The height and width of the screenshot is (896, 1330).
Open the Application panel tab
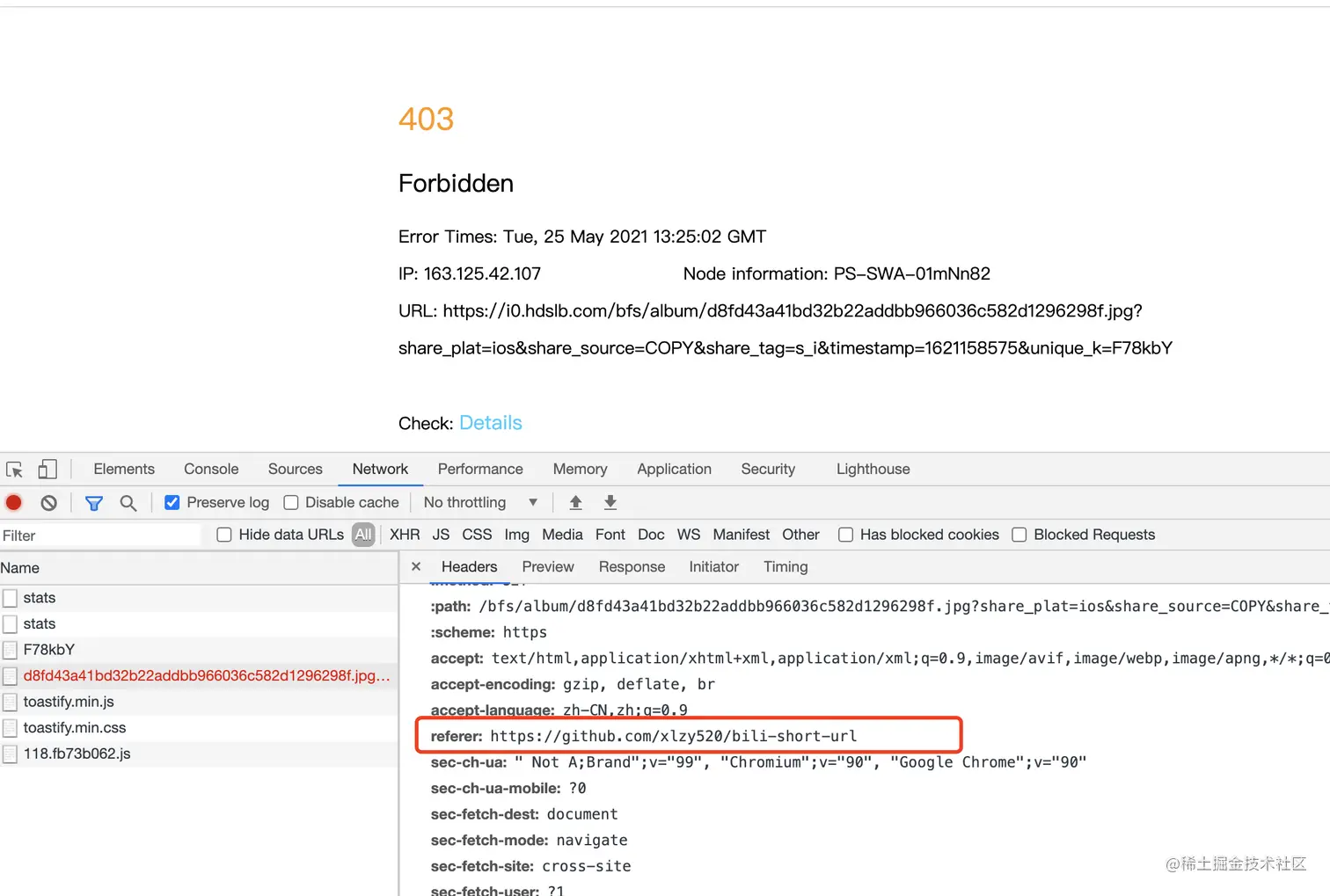click(x=674, y=470)
